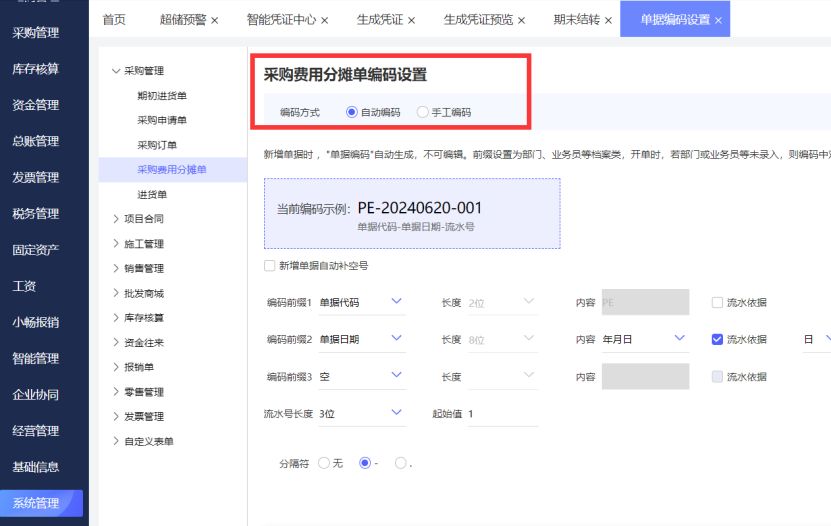Open 发票管理 in the left sidebar
831x526 pixels.
click(35, 178)
